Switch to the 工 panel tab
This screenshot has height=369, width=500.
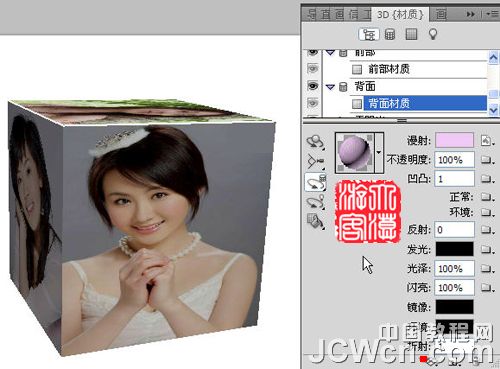[x=367, y=14]
